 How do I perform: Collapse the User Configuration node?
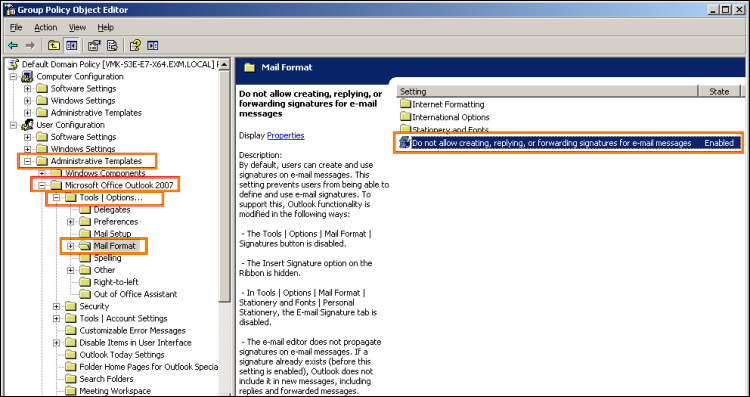point(13,125)
